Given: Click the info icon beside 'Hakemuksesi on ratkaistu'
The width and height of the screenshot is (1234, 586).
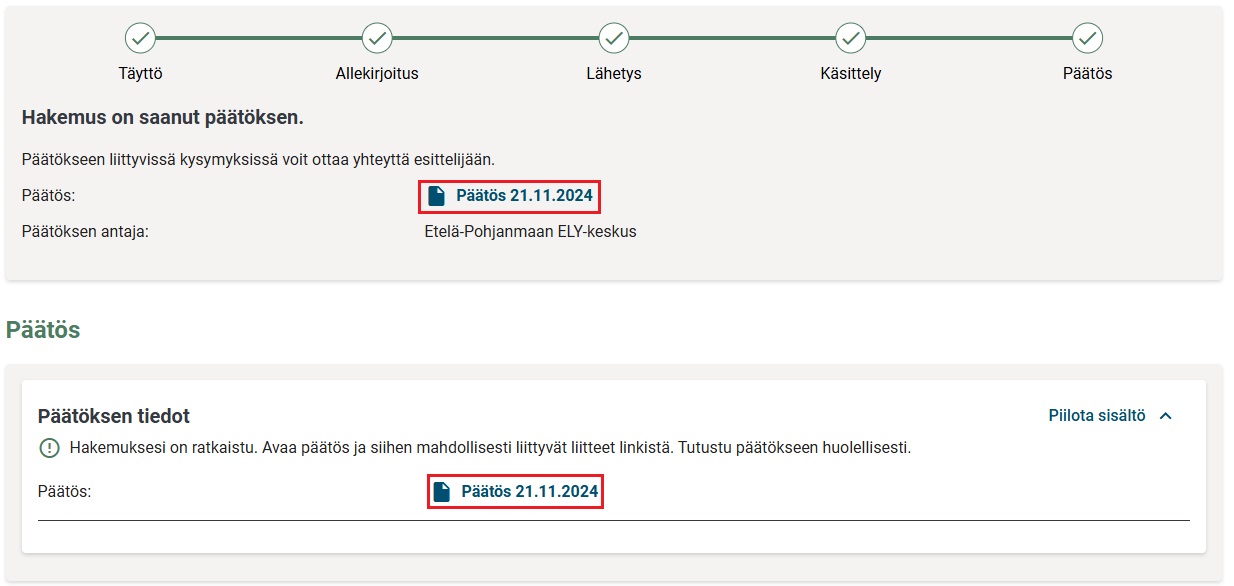Looking at the screenshot, I should 49,448.
